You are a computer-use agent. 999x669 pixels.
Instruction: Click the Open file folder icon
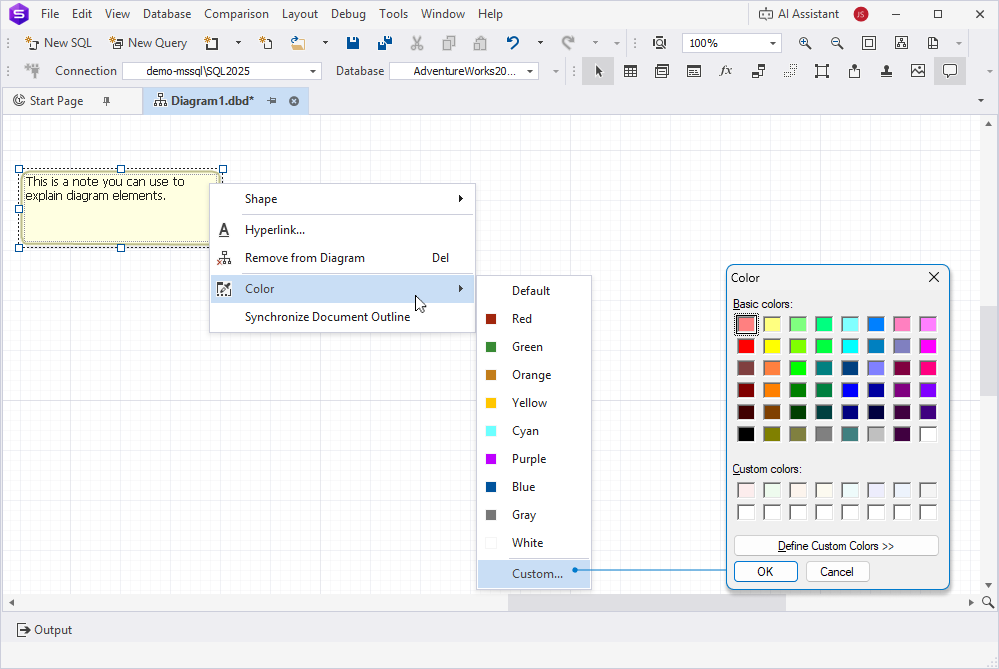298,43
